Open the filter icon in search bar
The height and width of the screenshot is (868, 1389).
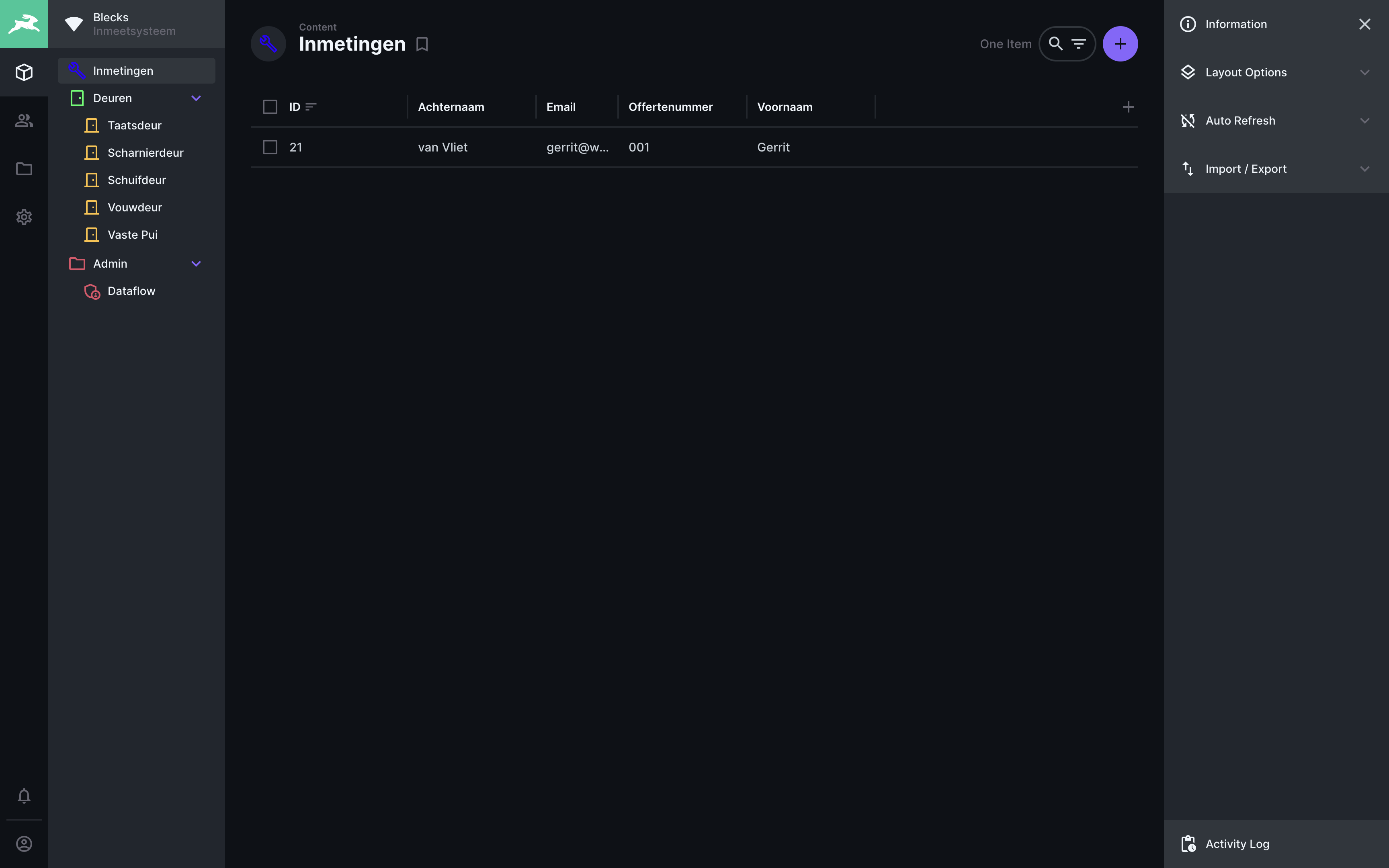tap(1078, 44)
